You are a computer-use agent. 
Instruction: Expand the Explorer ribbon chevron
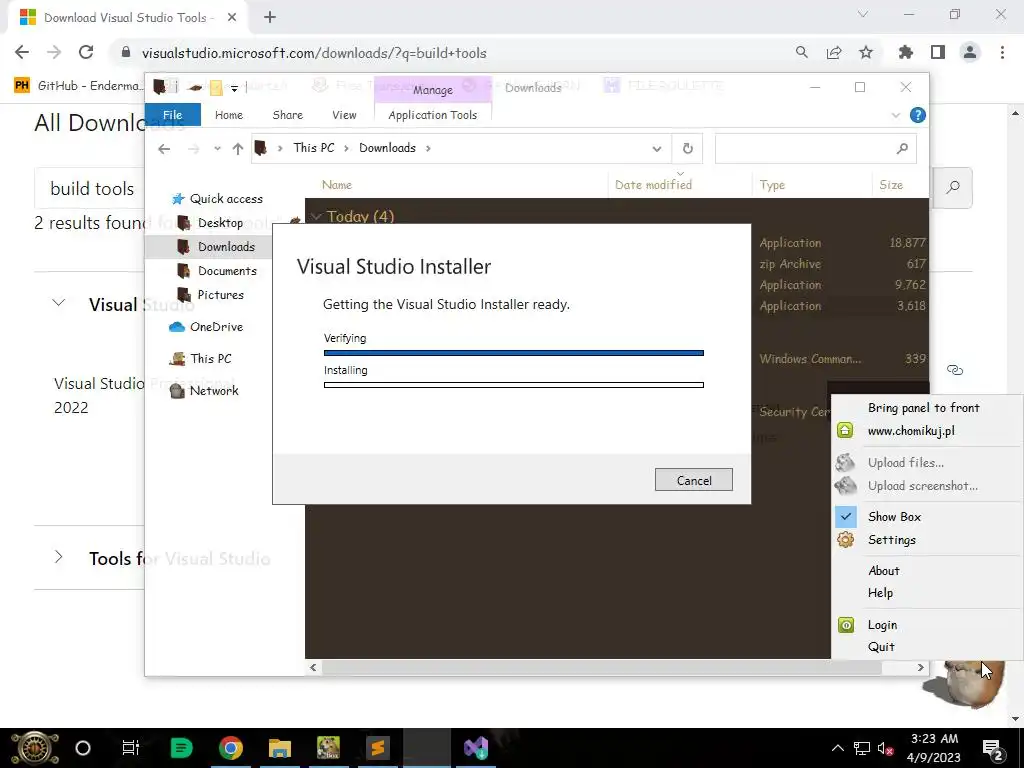895,116
